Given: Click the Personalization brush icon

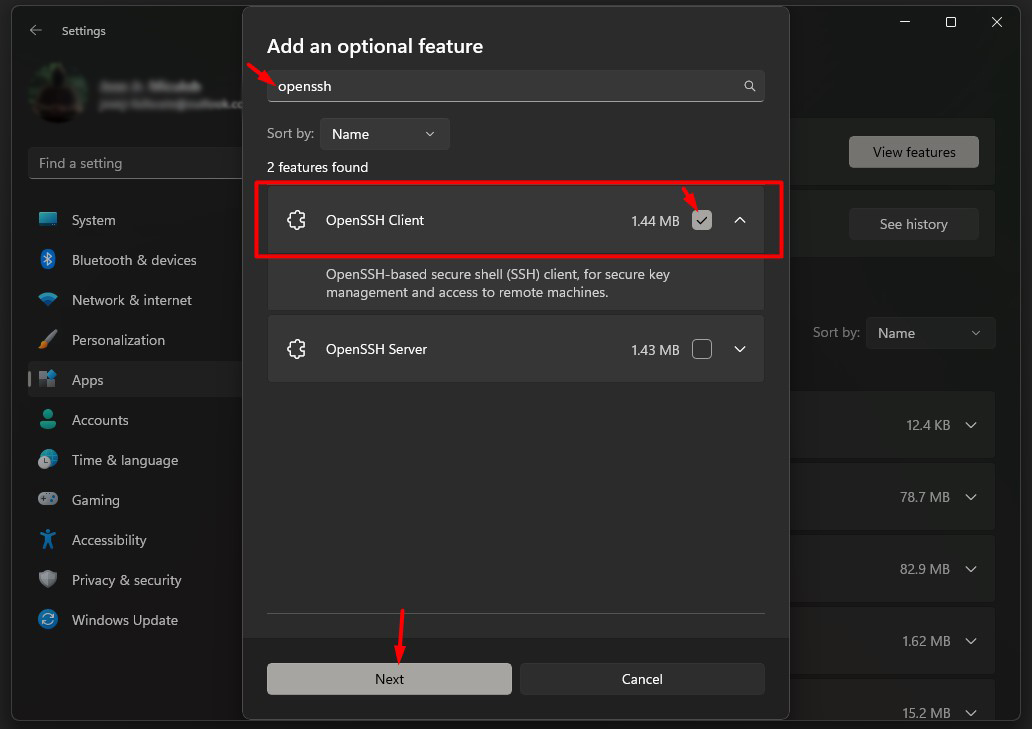Looking at the screenshot, I should click(x=47, y=339).
